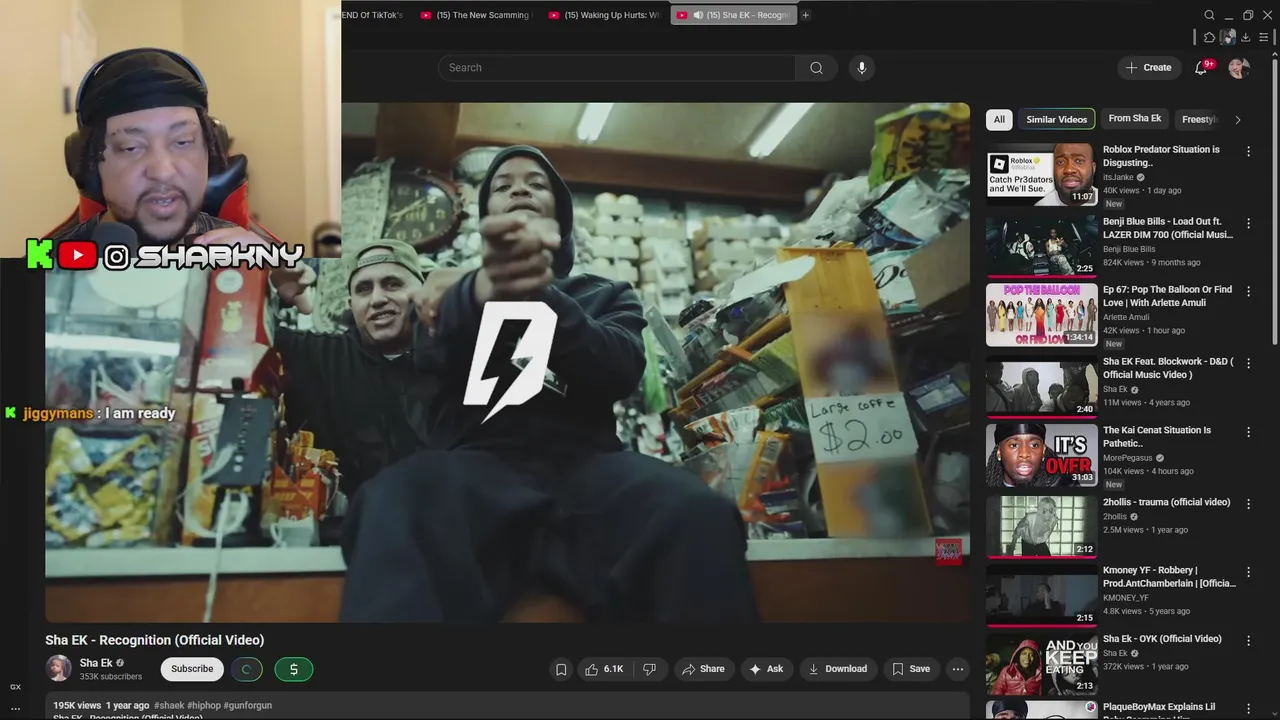This screenshot has height=720, width=1280.
Task: Open Kmoney YF Robbery thumbnail
Action: tap(1041, 595)
